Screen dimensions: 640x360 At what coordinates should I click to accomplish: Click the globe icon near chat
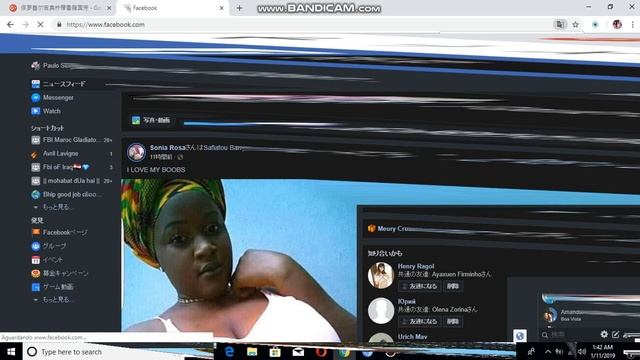tap(520, 336)
